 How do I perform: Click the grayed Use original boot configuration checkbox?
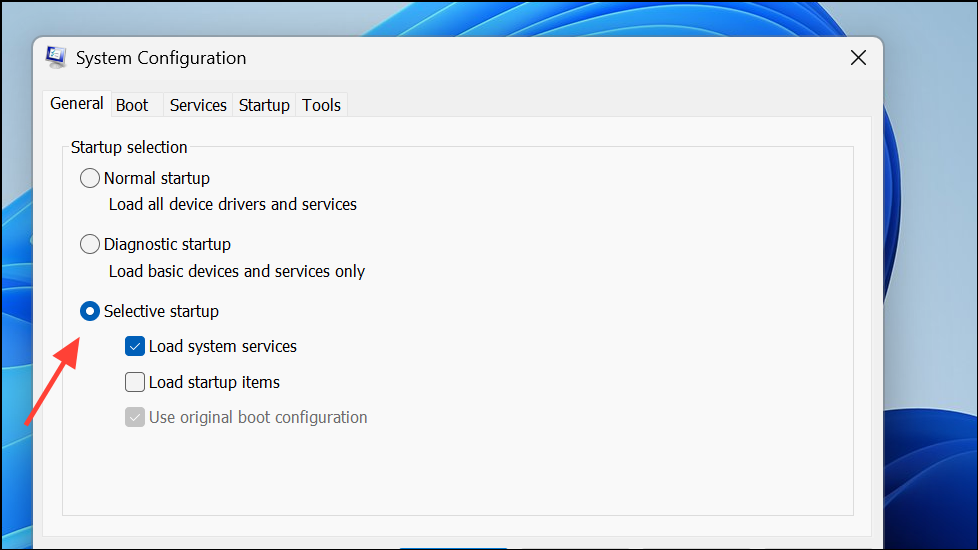[x=135, y=417]
